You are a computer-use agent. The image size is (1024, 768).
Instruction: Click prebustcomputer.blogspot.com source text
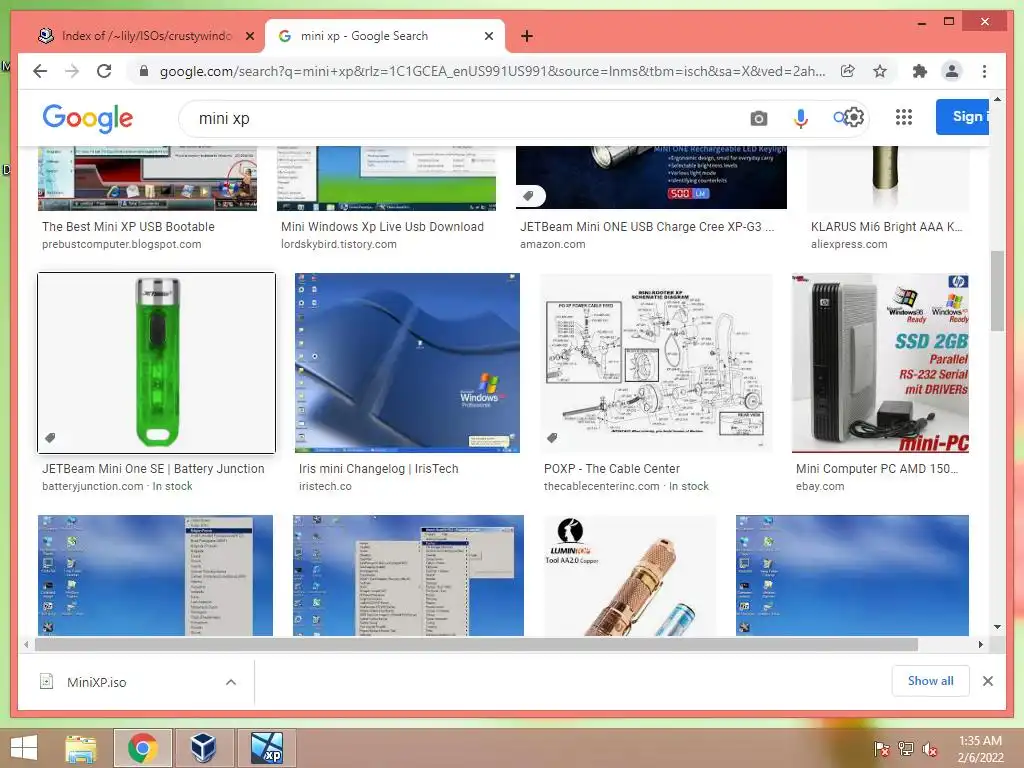coord(121,244)
